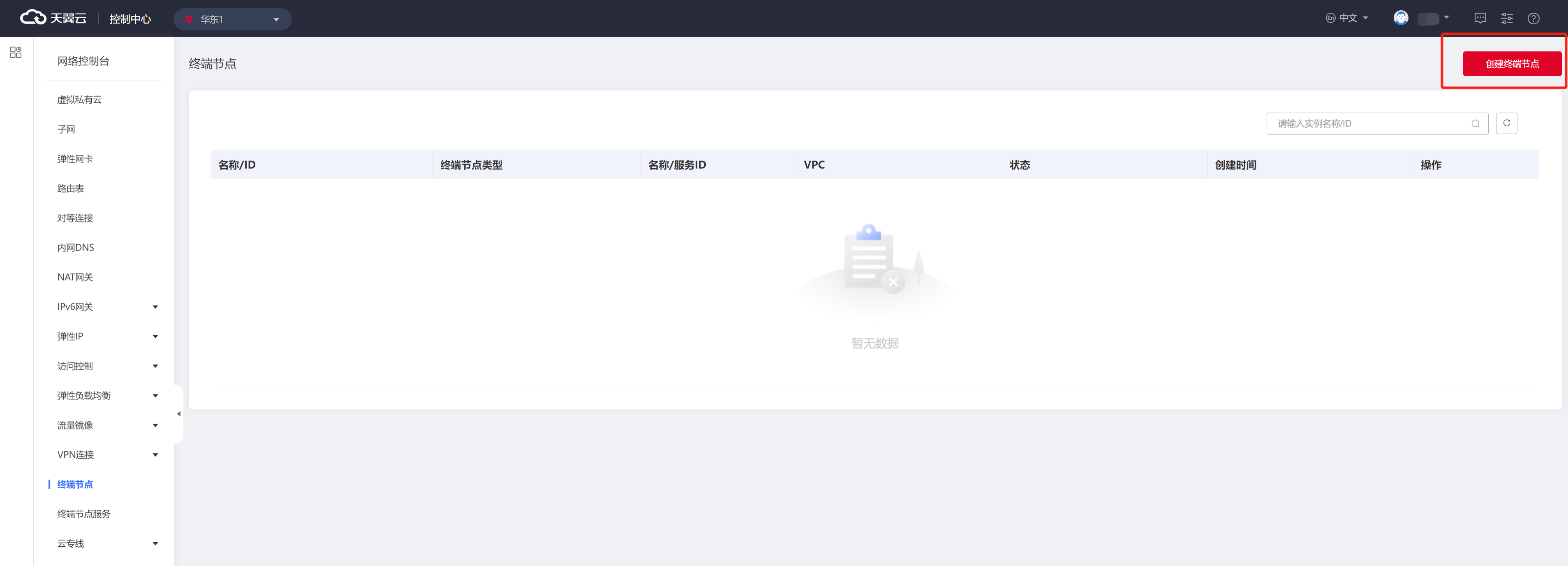The image size is (1568, 566).
Task: Open 控制中心 in the top bar
Action: [x=130, y=19]
